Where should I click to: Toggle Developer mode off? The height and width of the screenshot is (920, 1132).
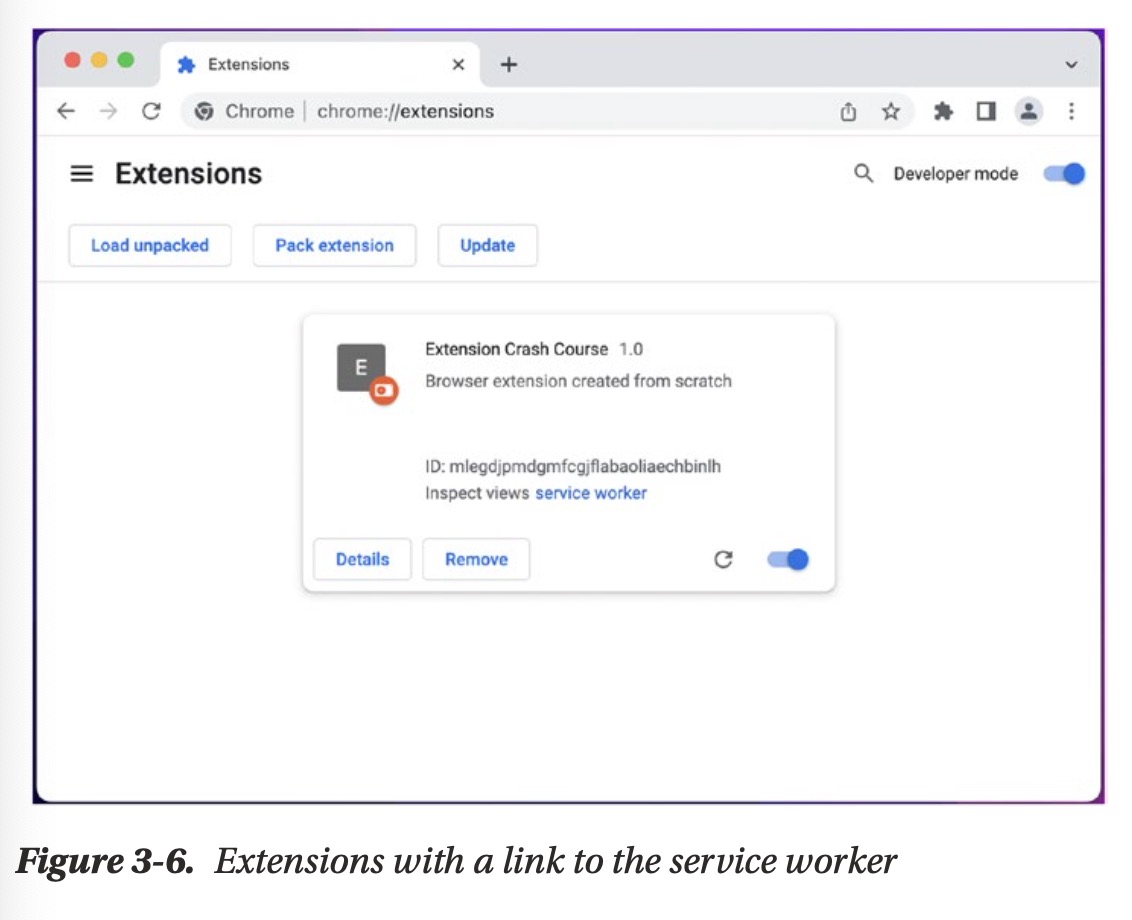click(x=1064, y=174)
